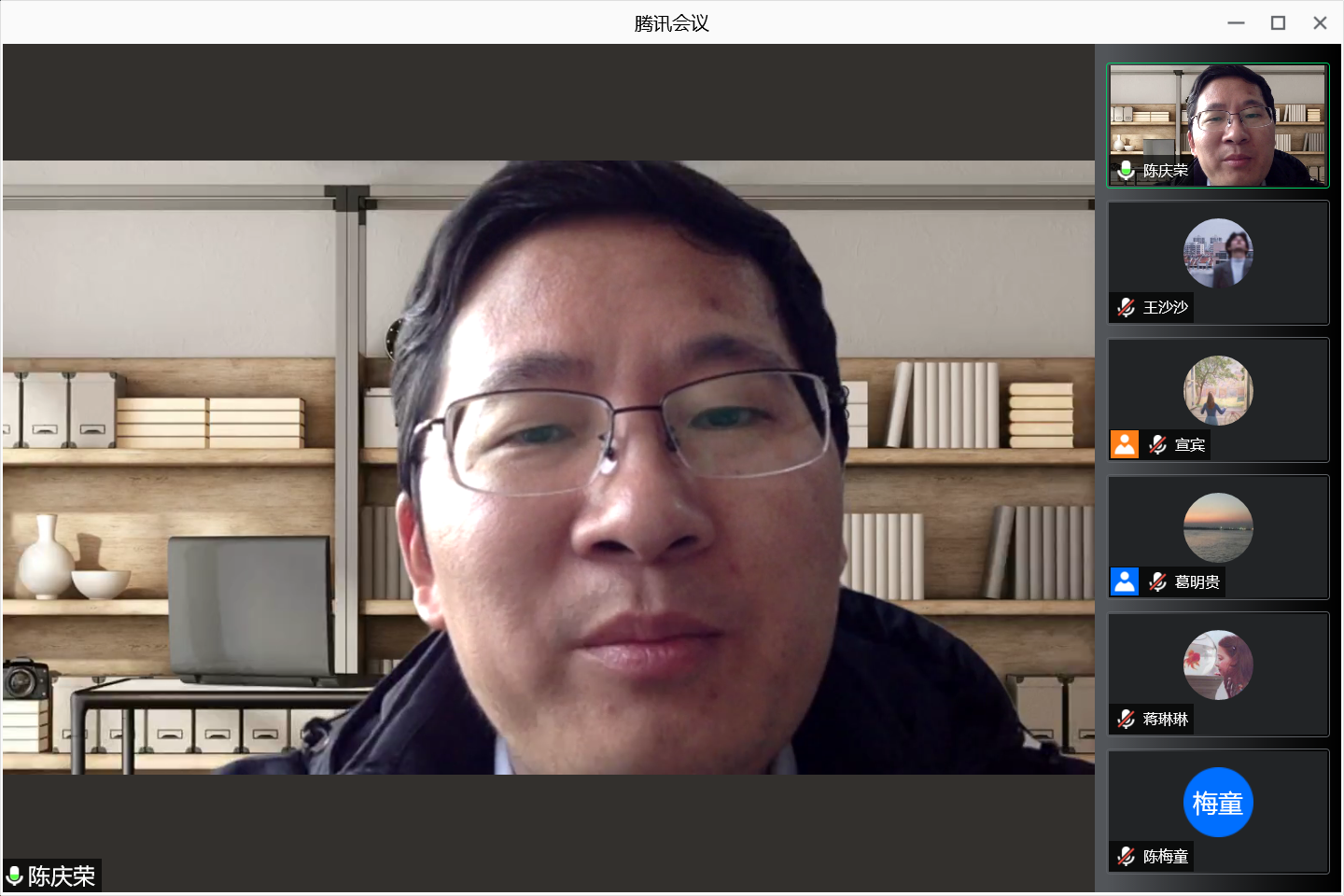Click 王沙沙's round profile avatar
The image size is (1344, 896).
[1218, 253]
